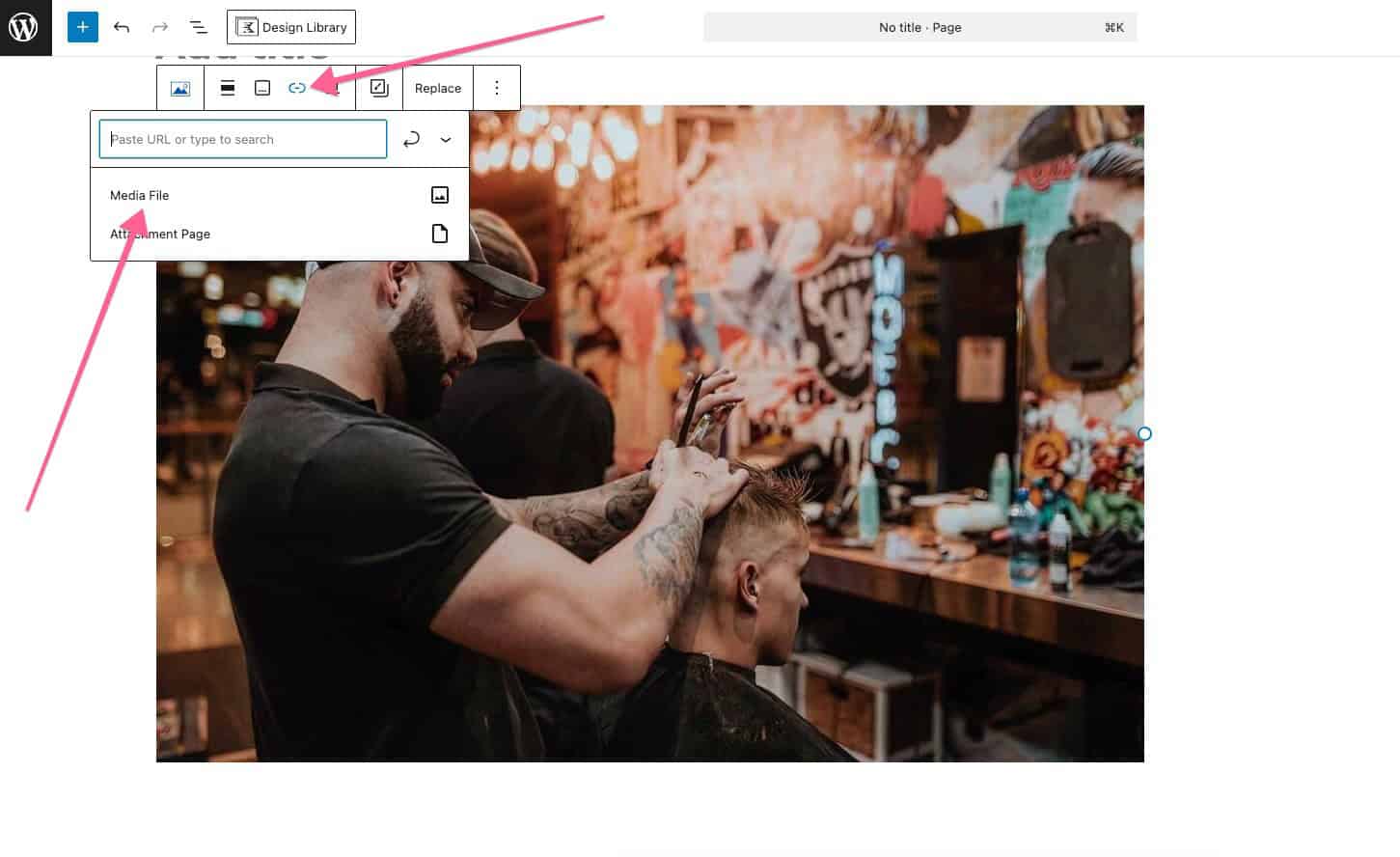Image resolution: width=1400 pixels, height=857 pixels.
Task: Open the image alignment options
Action: (x=228, y=88)
